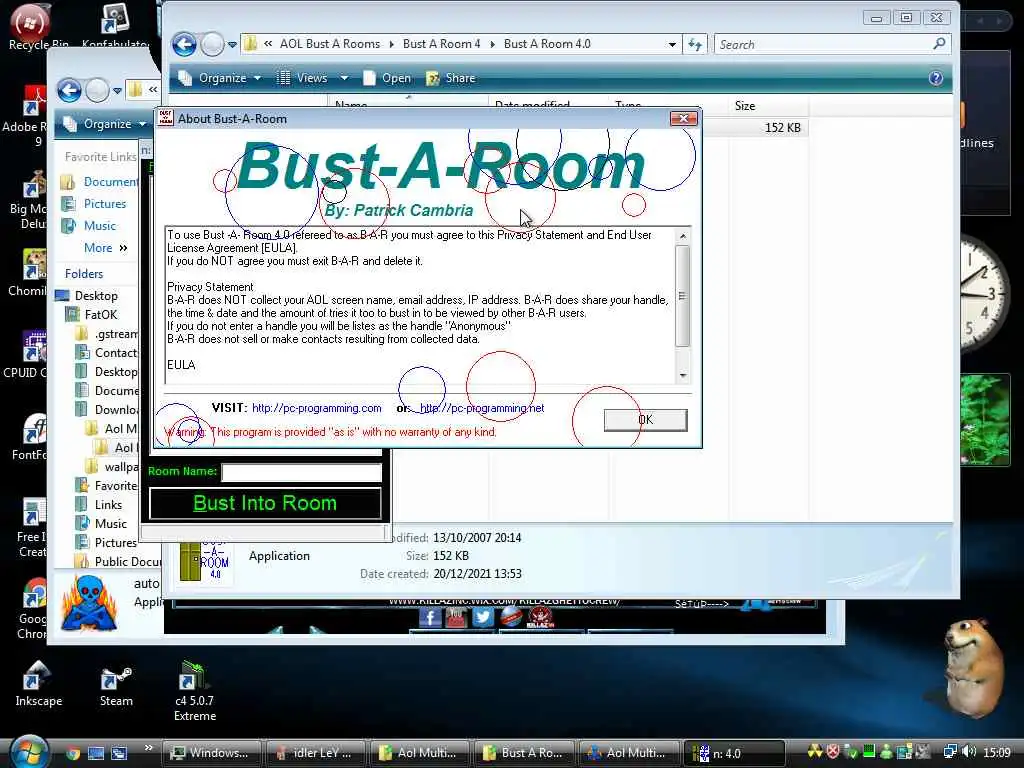Click the taskbar clock 15:09
Viewport: 1024px width, 768px height.
pos(997,753)
